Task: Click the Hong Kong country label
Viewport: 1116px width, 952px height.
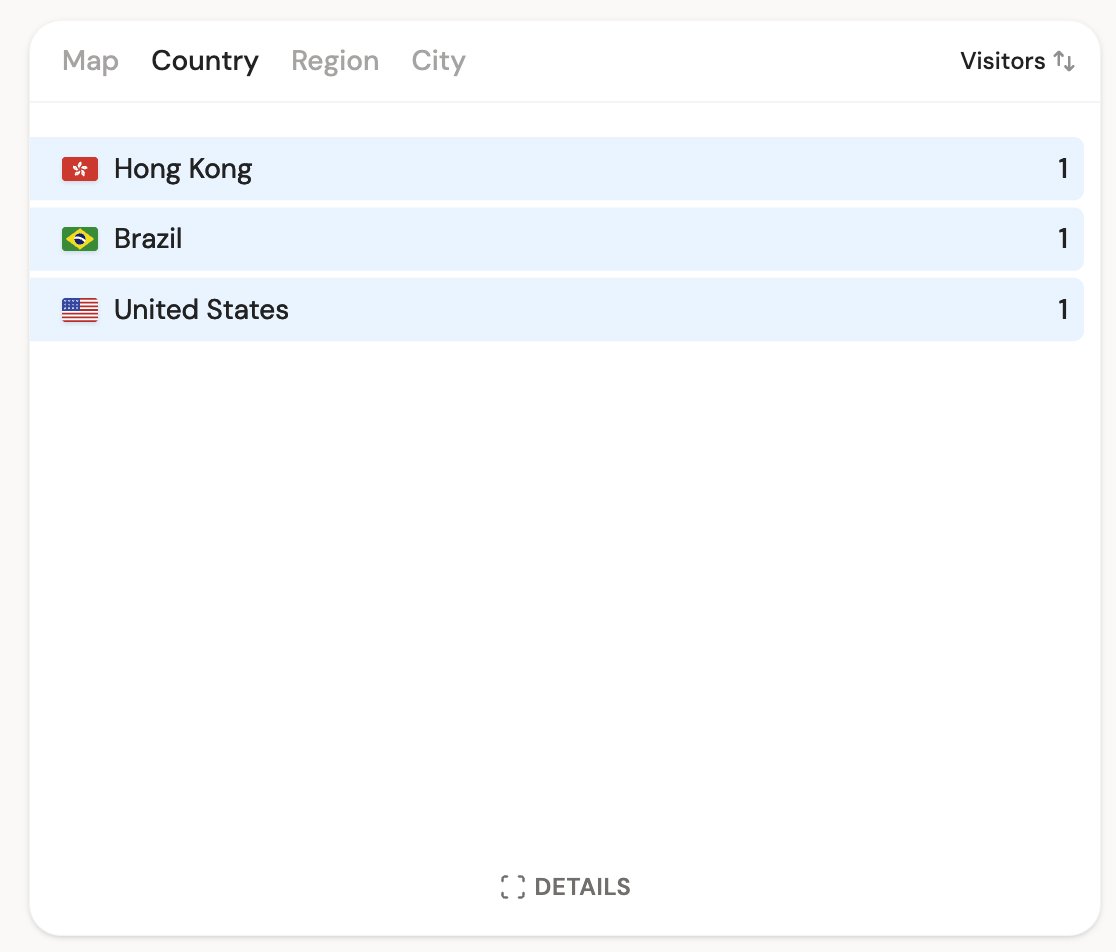Action: click(x=182, y=168)
